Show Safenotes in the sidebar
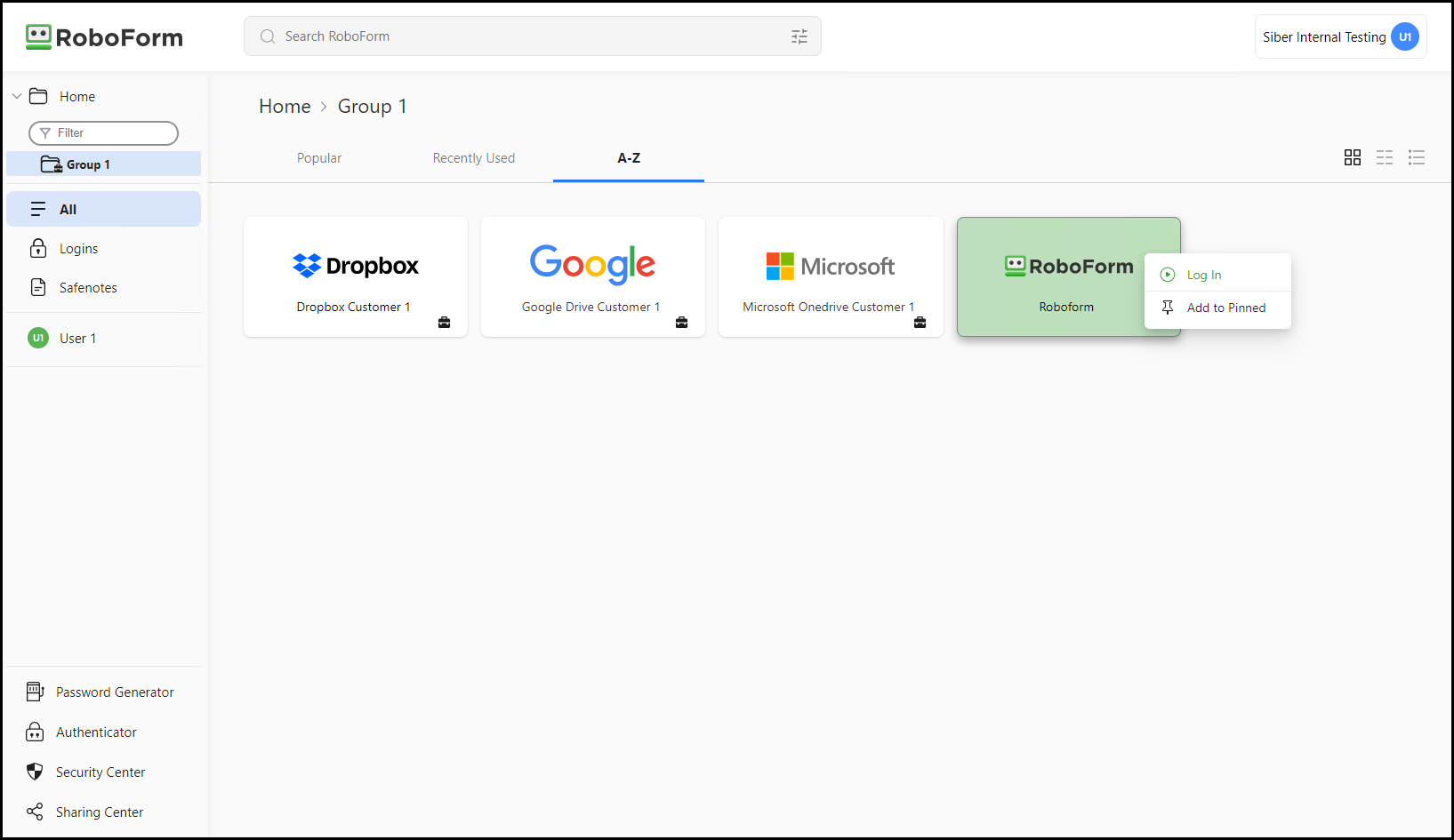 88,288
